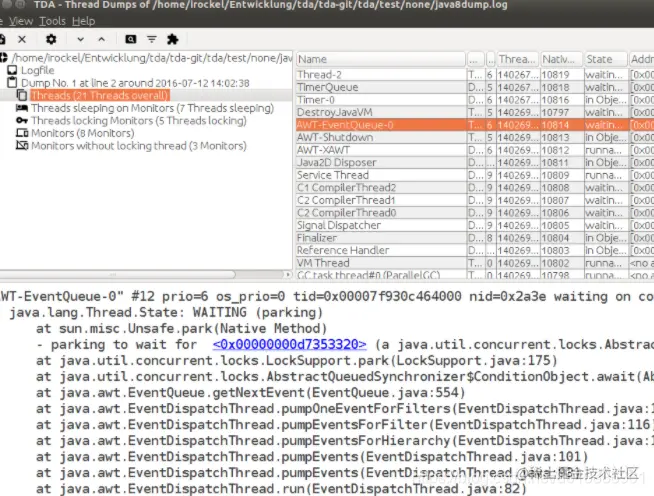Screen dimensions: 654x496
Task: Select the Timer-0 thread row
Action: pyautogui.click(x=475, y=100)
